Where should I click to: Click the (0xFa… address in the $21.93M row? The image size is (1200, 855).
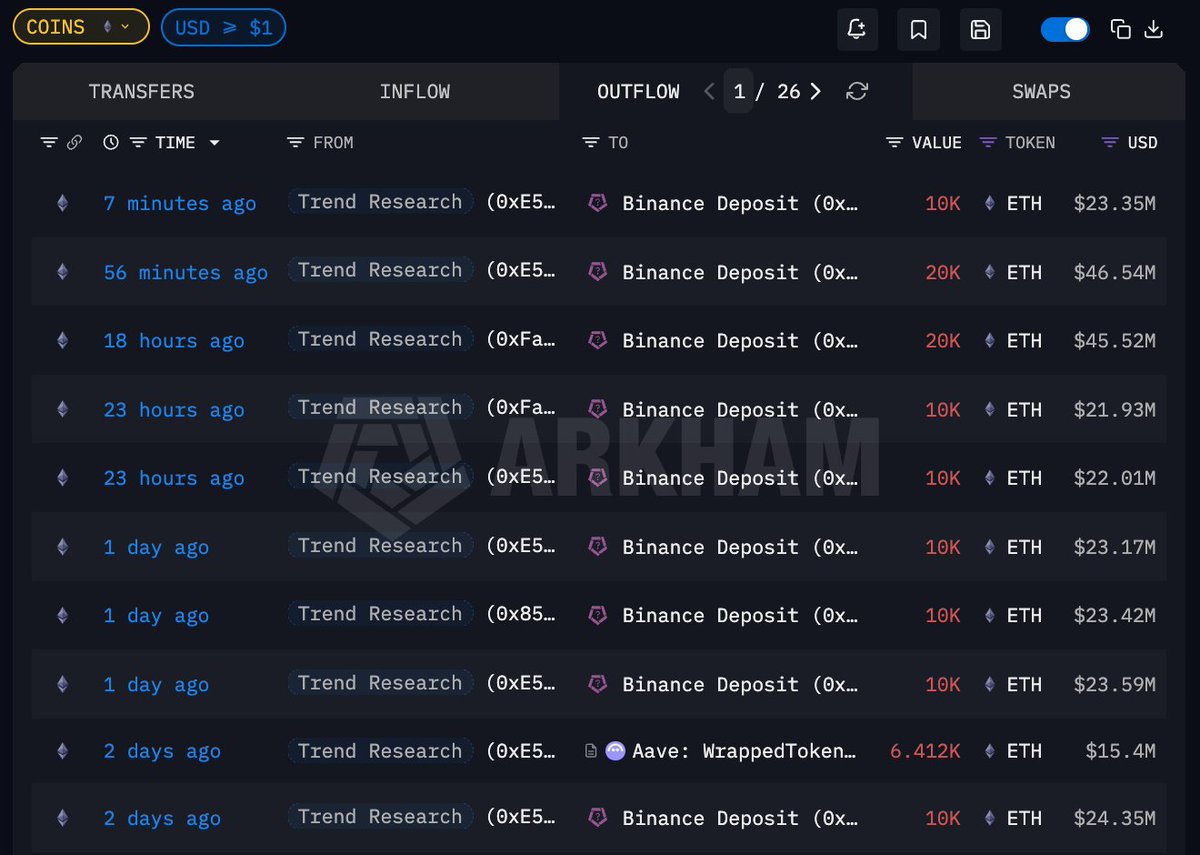(521, 408)
